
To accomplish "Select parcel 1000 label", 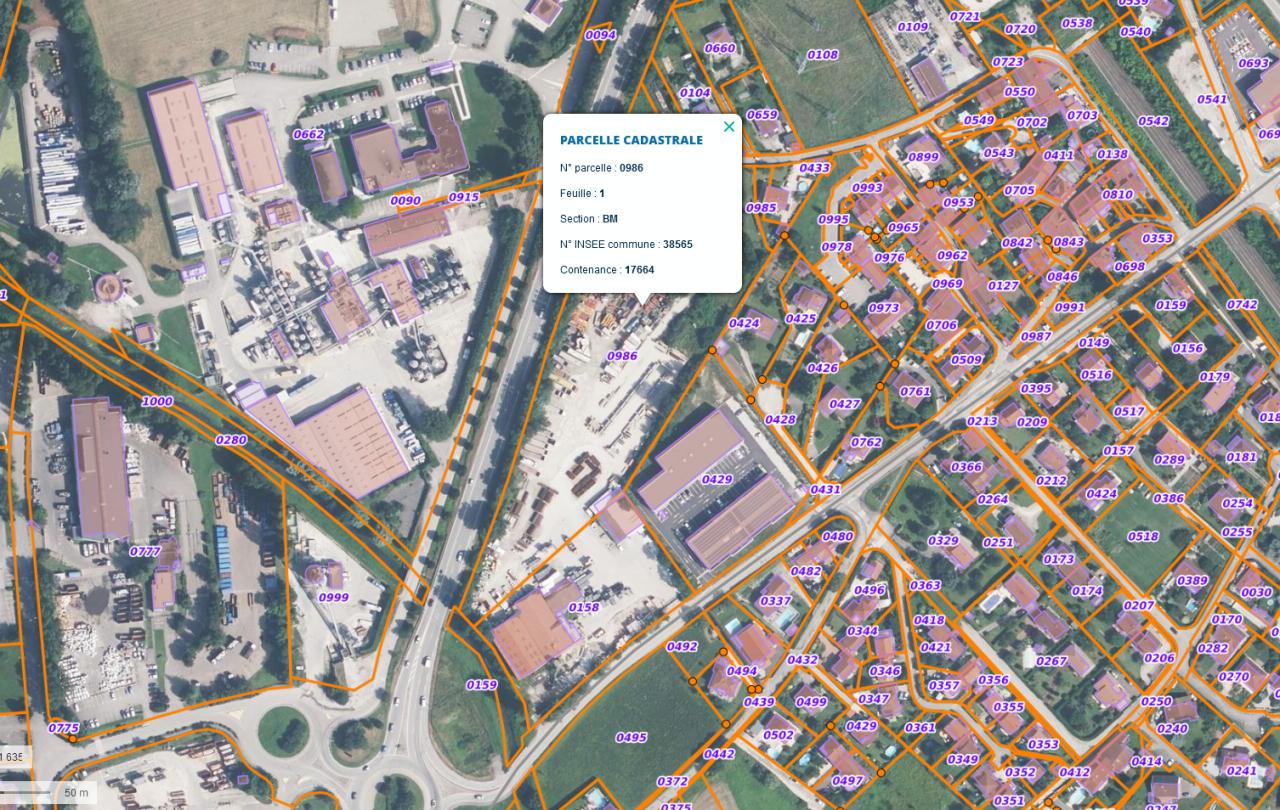I will pyautogui.click(x=157, y=402).
